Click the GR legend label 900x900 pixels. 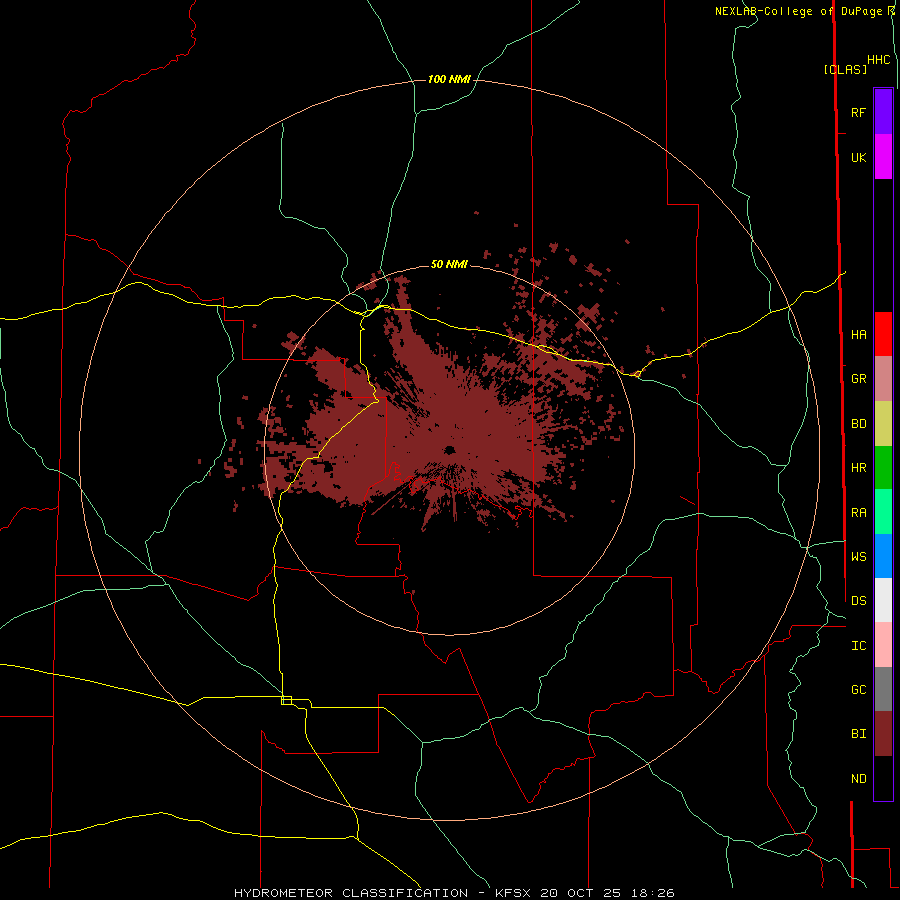(858, 379)
